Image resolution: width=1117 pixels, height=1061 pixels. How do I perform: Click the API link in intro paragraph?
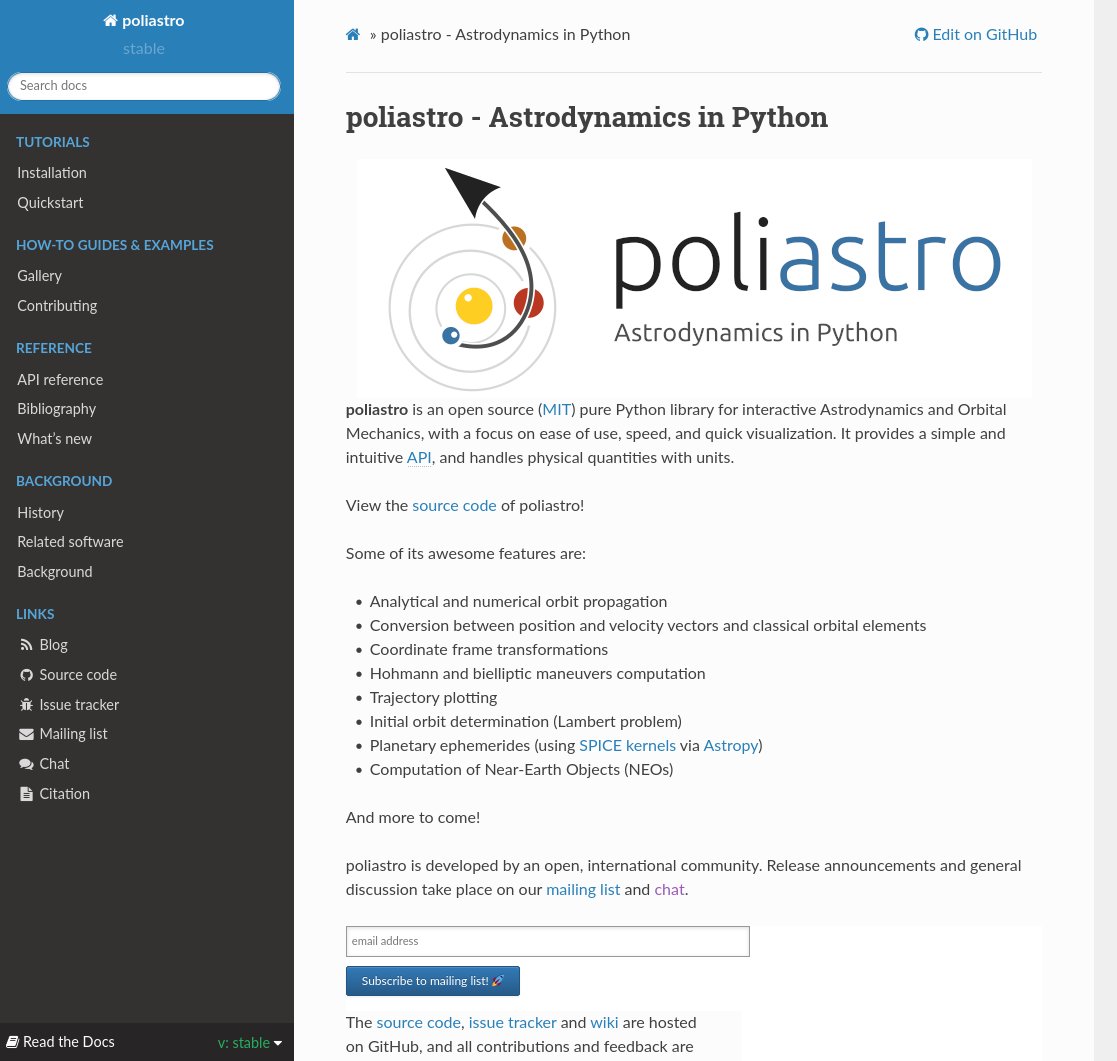(419, 457)
